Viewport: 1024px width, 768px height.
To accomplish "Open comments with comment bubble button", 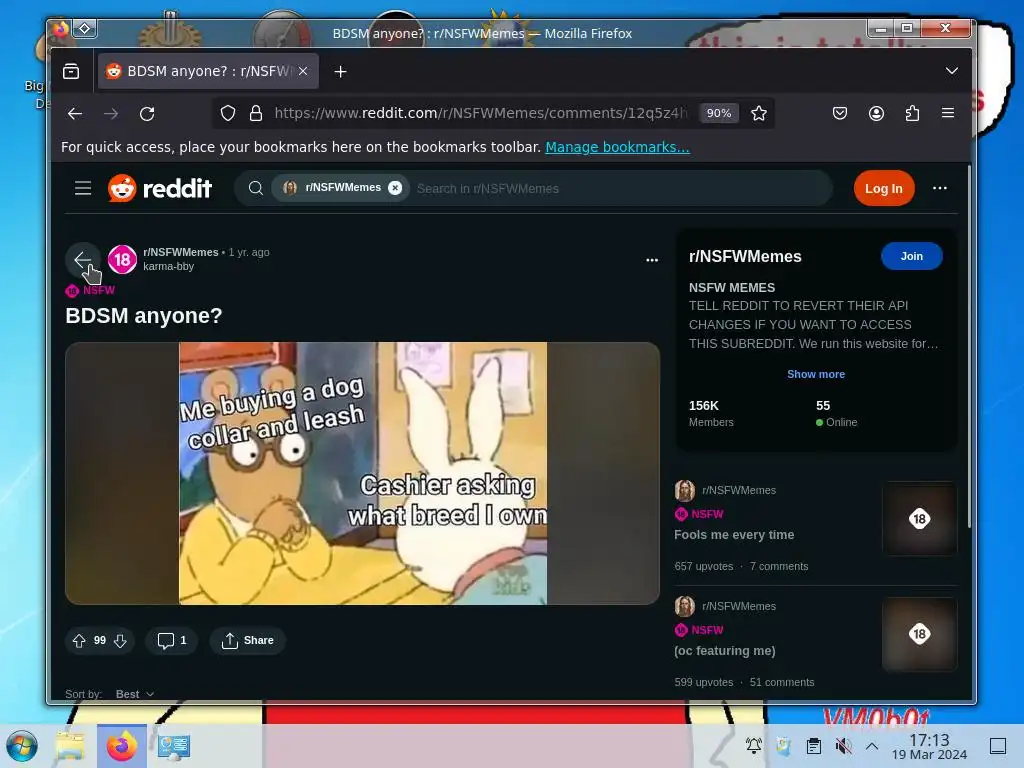I will click(x=172, y=641).
